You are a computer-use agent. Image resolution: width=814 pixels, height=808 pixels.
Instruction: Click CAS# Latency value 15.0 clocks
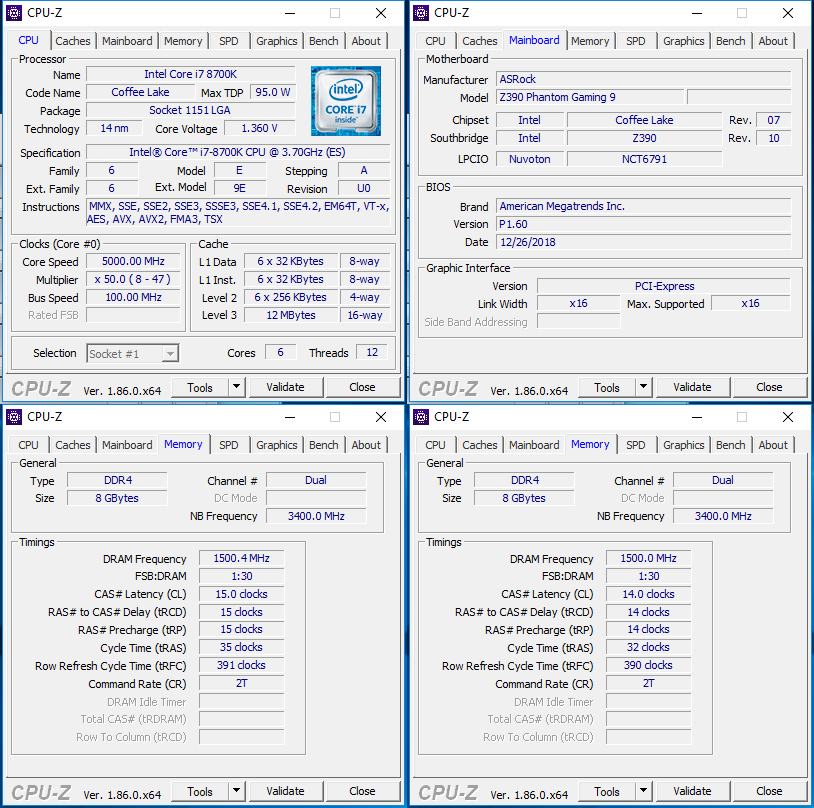click(x=241, y=594)
